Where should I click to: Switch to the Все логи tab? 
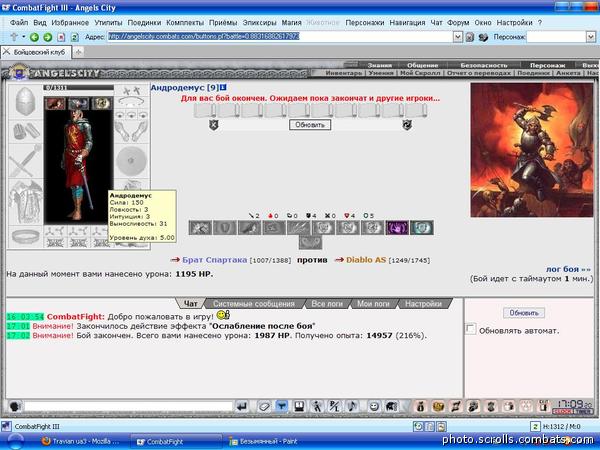point(327,304)
